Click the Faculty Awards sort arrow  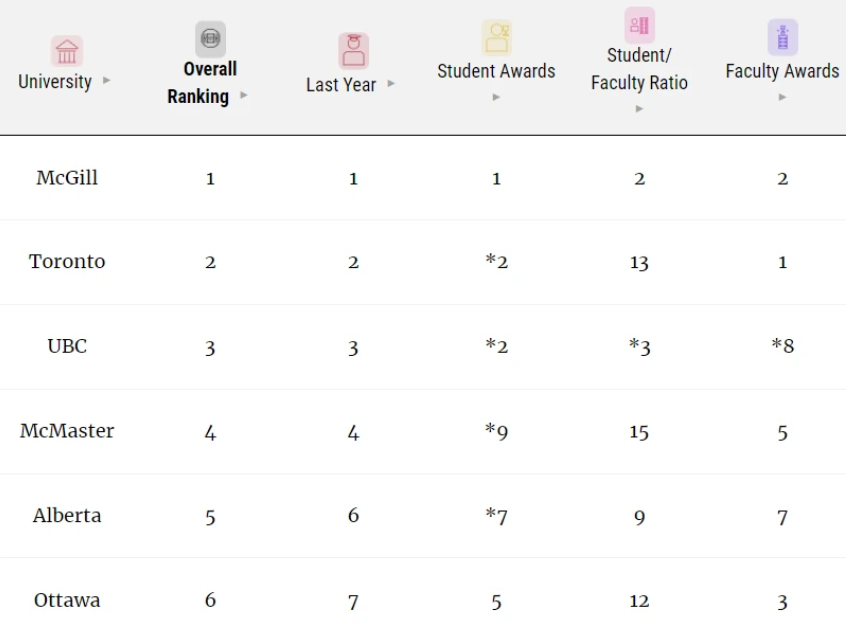[782, 97]
